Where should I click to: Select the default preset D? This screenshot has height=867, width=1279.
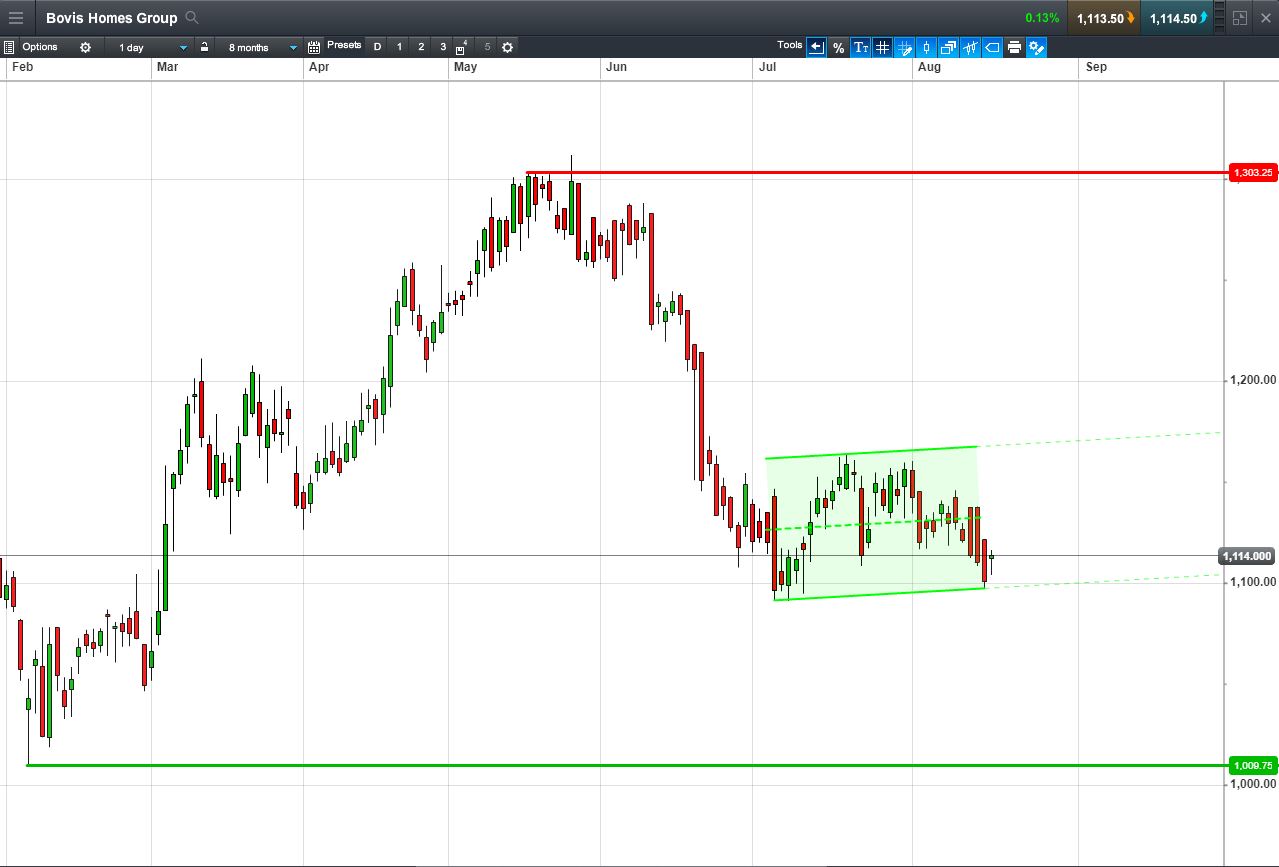point(377,47)
